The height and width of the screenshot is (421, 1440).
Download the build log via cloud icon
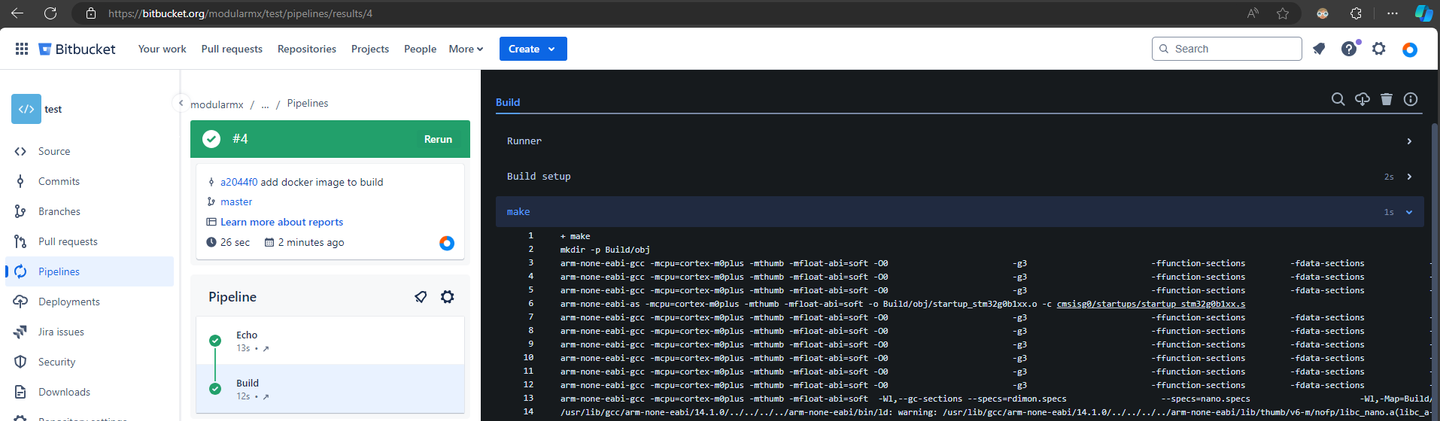tap(1361, 99)
